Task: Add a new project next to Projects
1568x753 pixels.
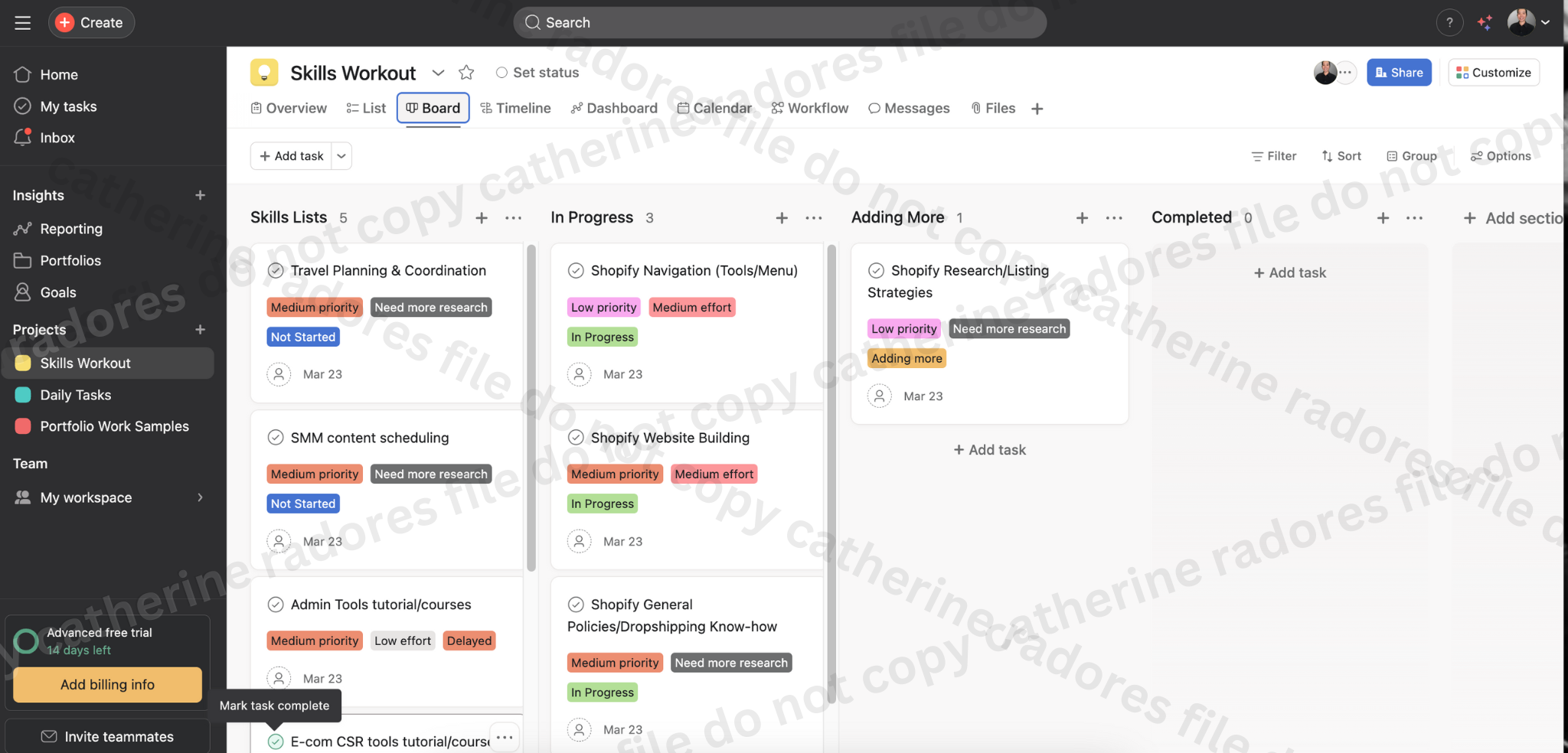Action: [200, 330]
